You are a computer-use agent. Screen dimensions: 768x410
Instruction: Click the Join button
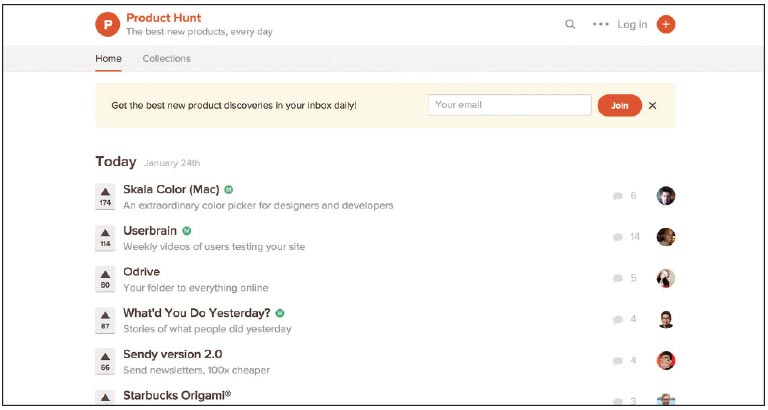(620, 105)
